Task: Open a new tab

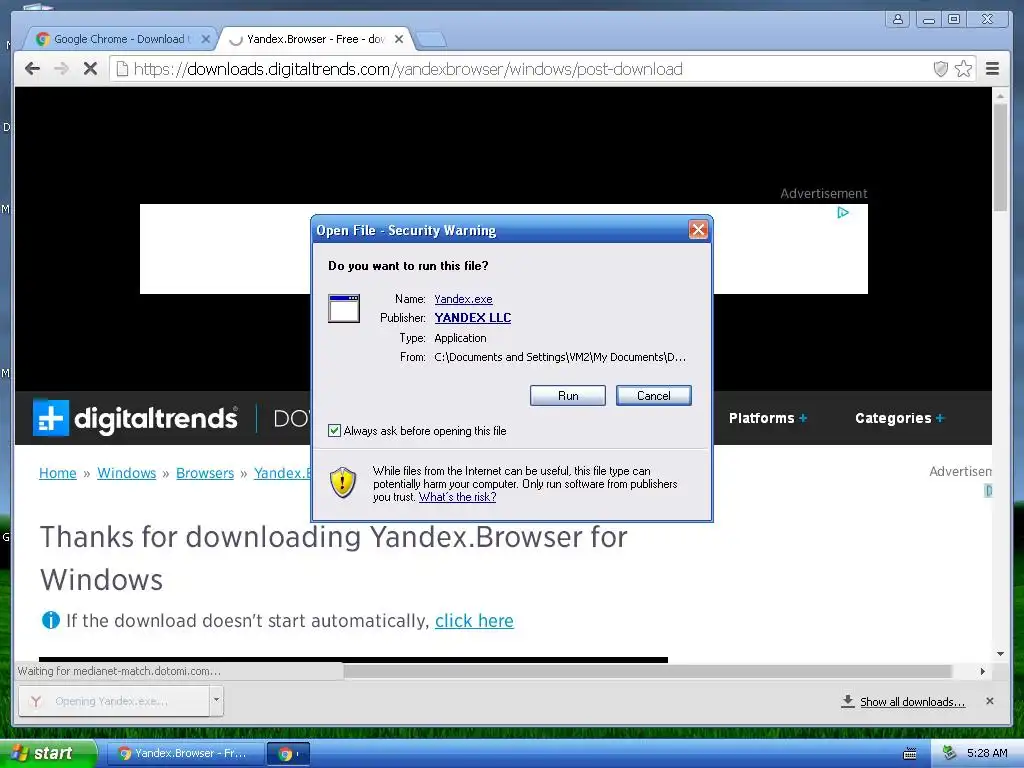Action: coord(430,40)
